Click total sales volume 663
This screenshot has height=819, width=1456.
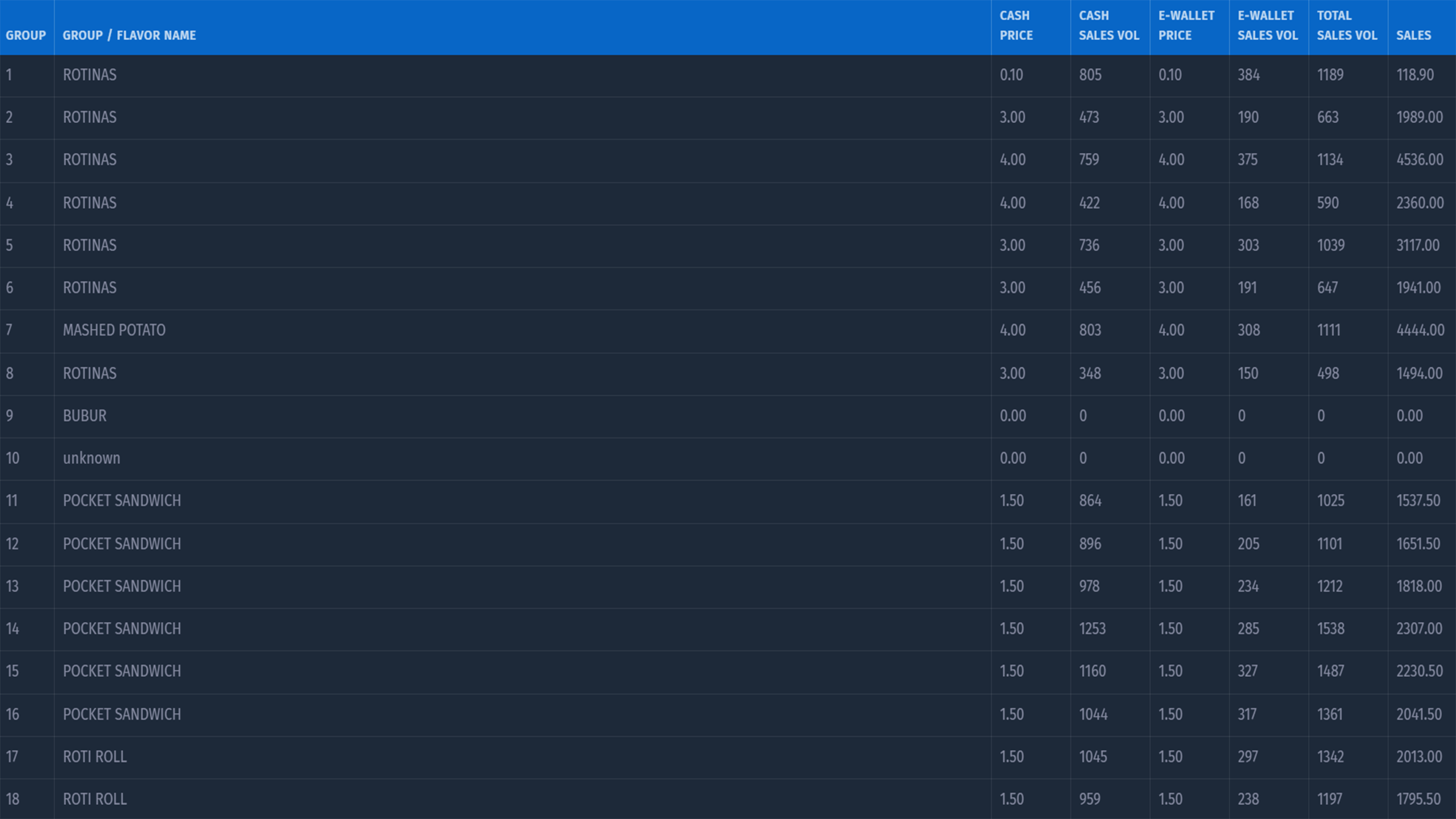click(1328, 117)
